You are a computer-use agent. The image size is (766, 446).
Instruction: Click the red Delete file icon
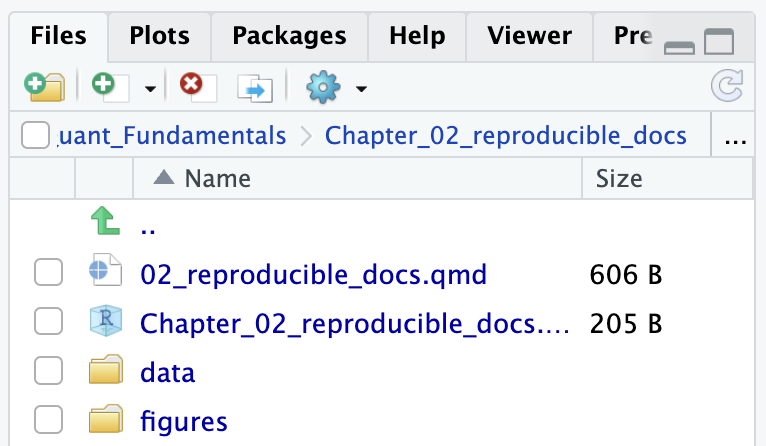[198, 87]
